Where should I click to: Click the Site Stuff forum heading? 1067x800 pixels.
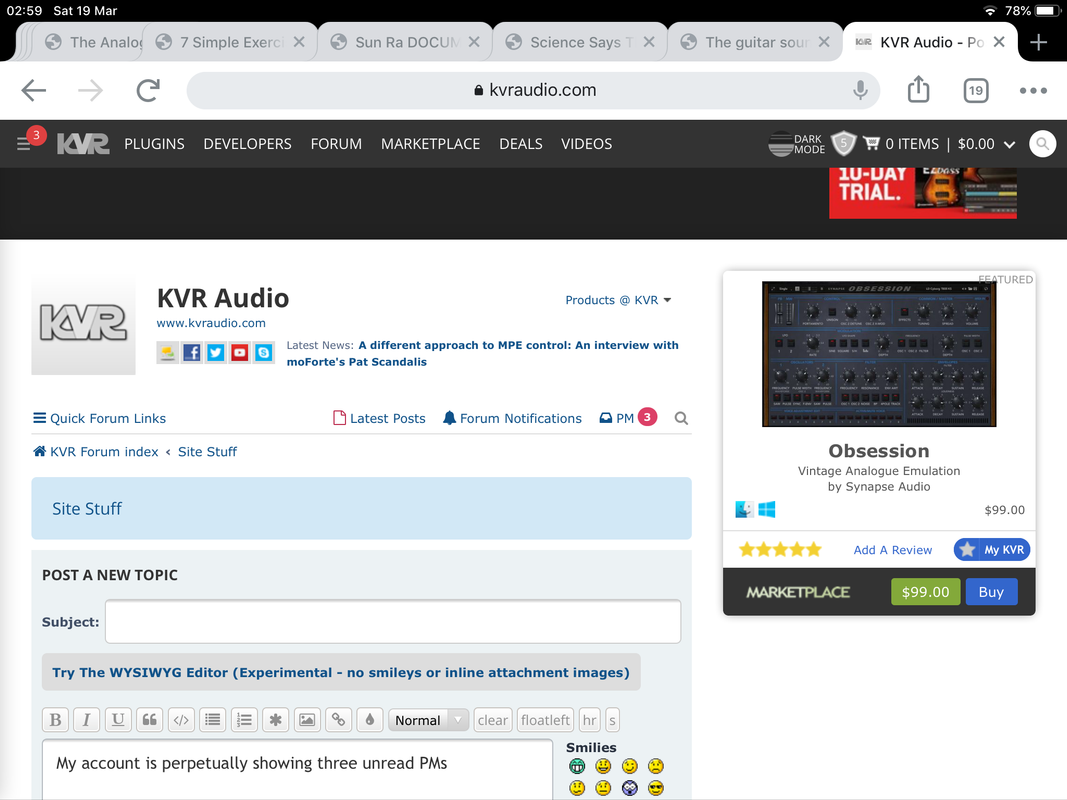[87, 508]
